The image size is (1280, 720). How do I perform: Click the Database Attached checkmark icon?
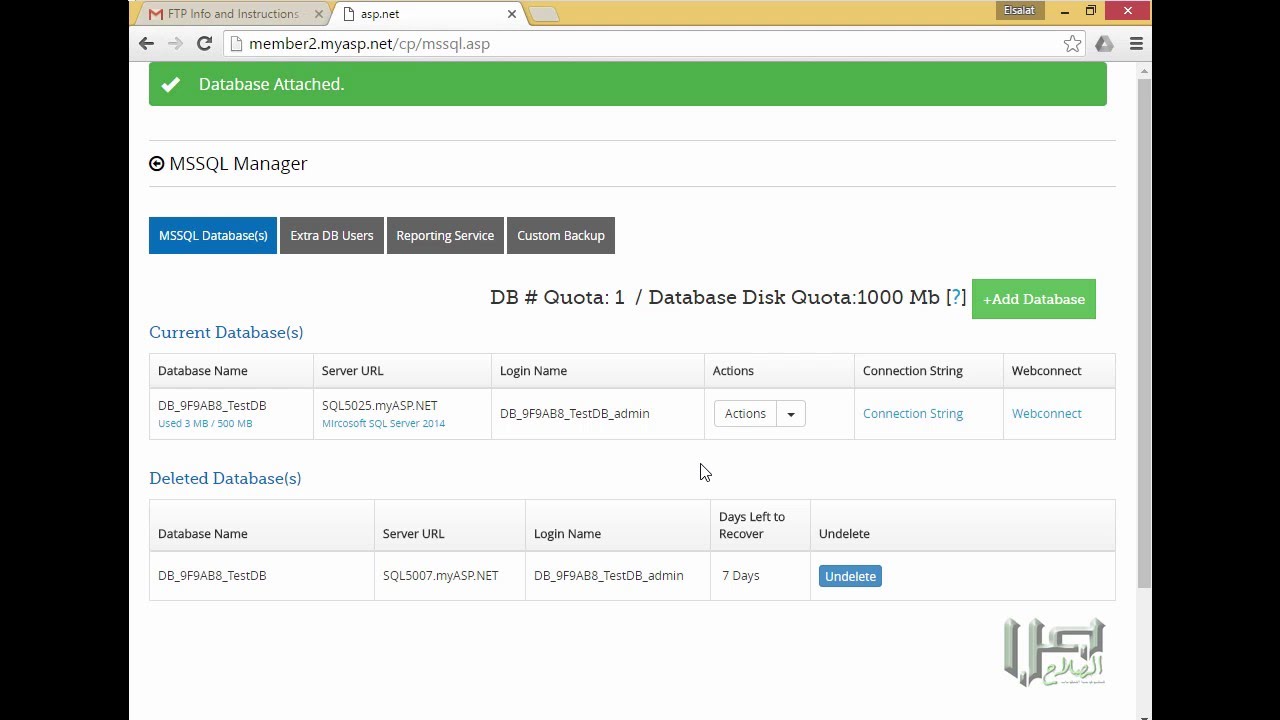[171, 85]
